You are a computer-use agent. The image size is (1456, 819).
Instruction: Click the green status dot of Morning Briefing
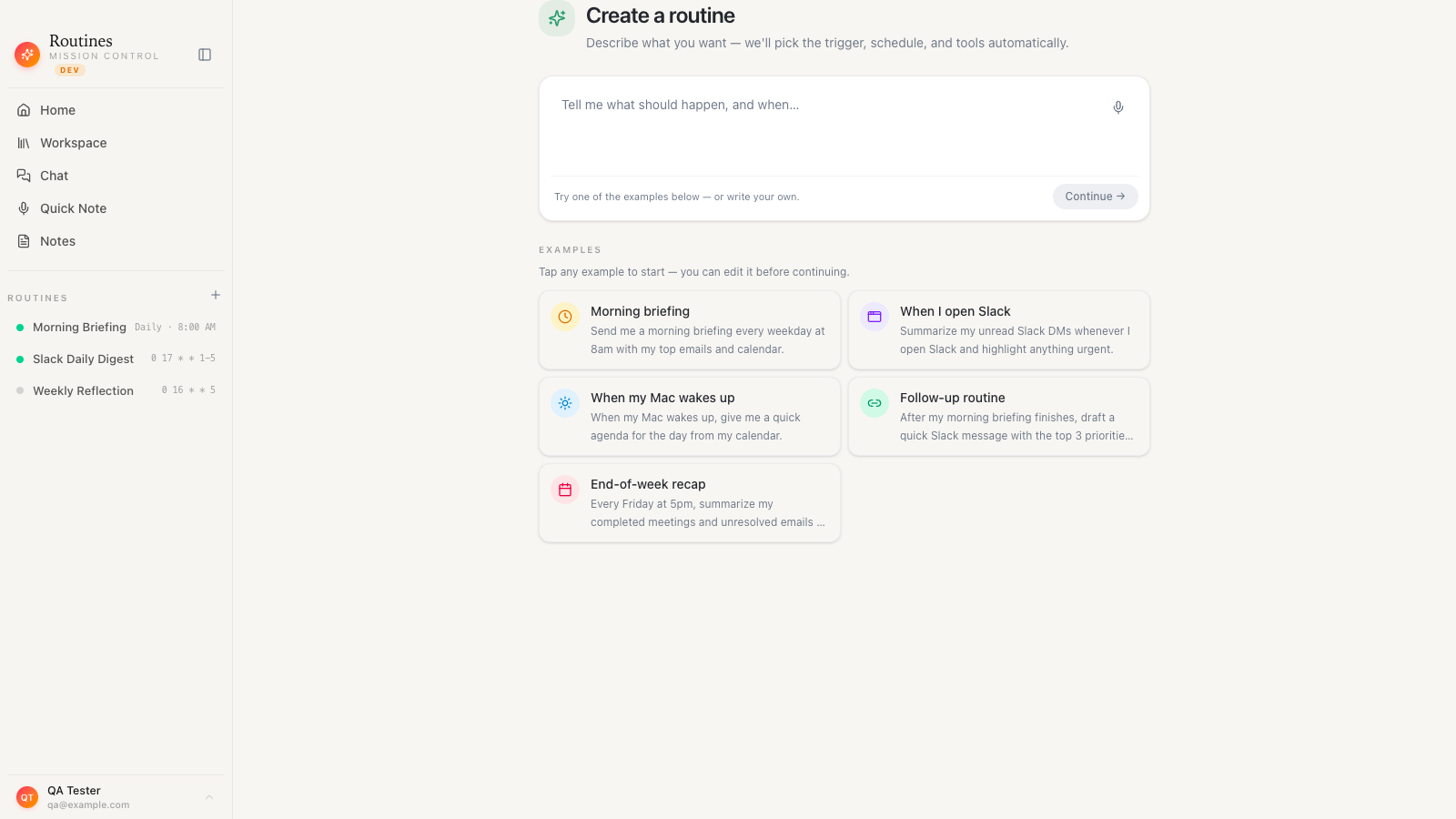click(x=20, y=328)
